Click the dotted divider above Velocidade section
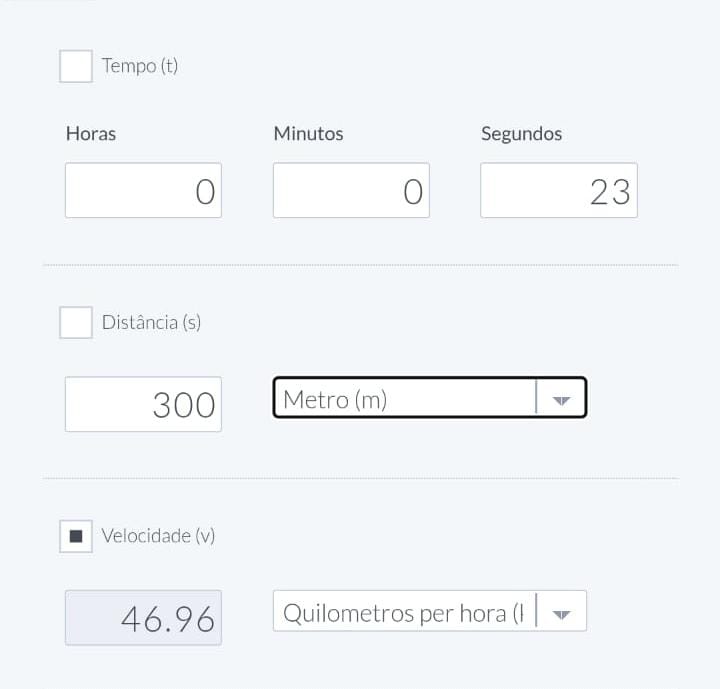The image size is (720, 689). click(x=360, y=478)
